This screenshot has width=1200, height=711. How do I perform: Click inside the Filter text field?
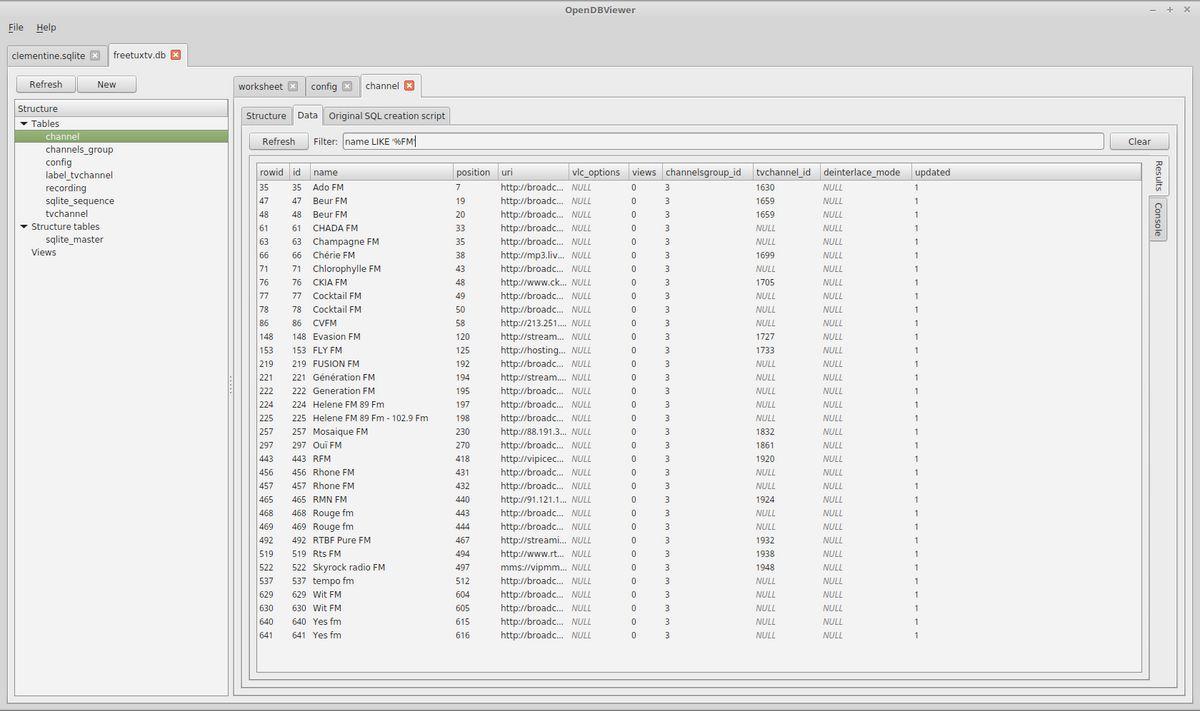click(x=722, y=142)
